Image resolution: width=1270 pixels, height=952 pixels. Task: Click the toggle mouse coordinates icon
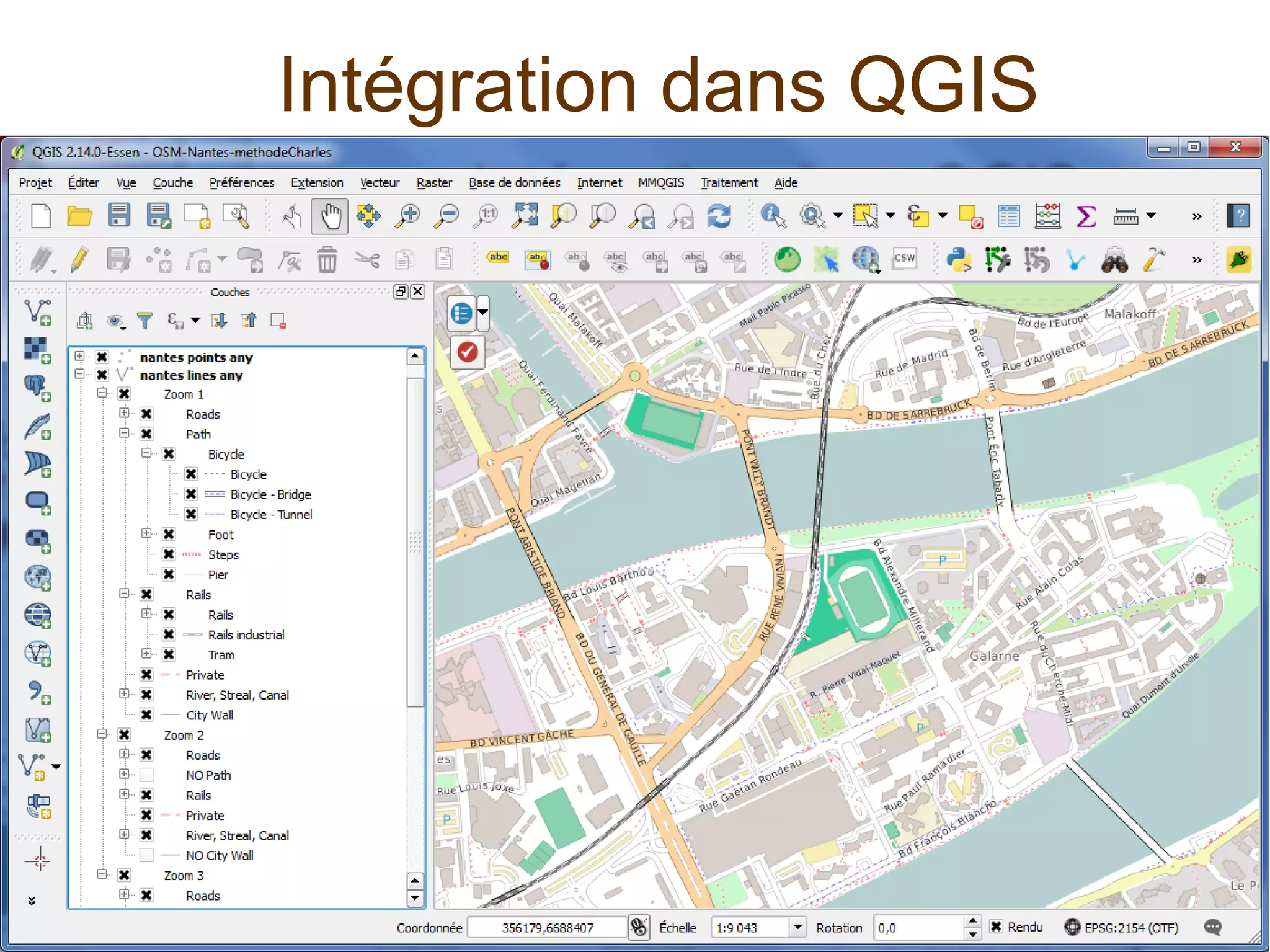coord(639,927)
